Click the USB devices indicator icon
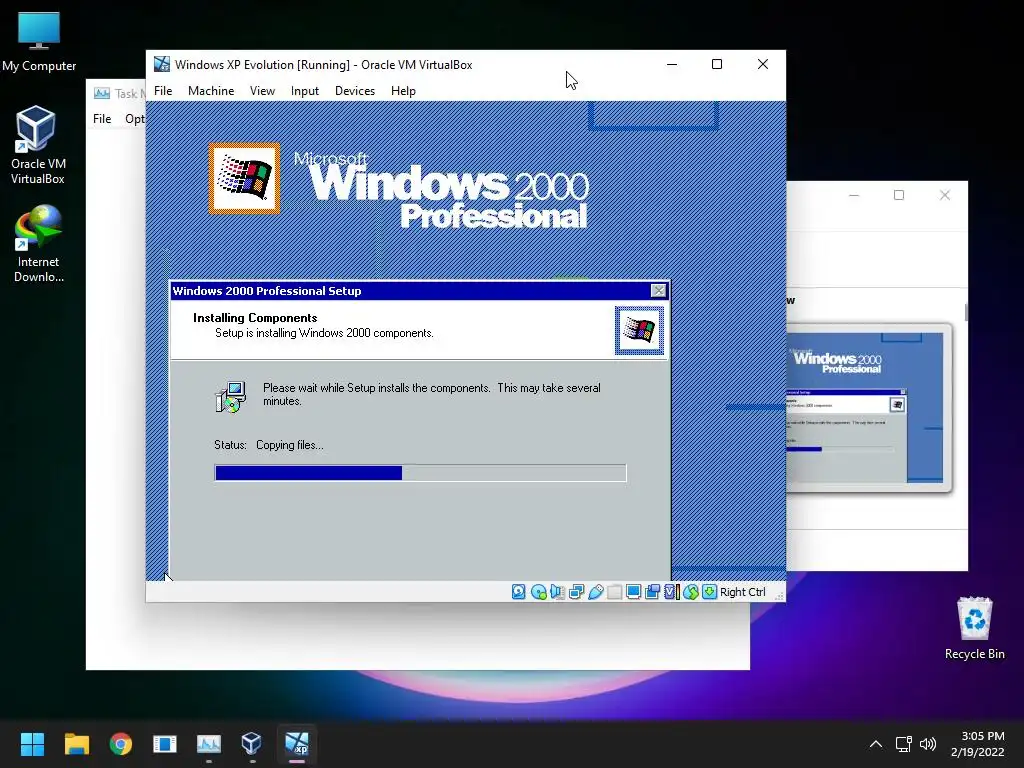 [x=596, y=592]
